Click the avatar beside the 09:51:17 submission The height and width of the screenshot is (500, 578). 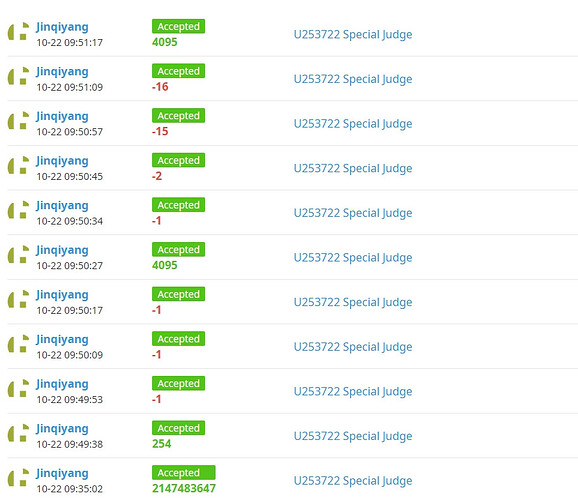pyautogui.click(x=18, y=31)
